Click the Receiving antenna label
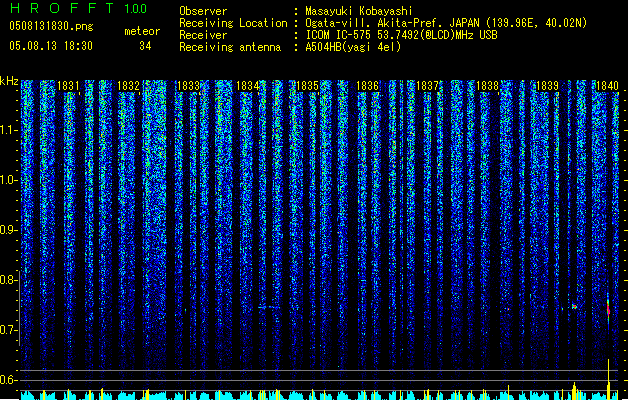The image size is (629, 400). [x=230, y=47]
